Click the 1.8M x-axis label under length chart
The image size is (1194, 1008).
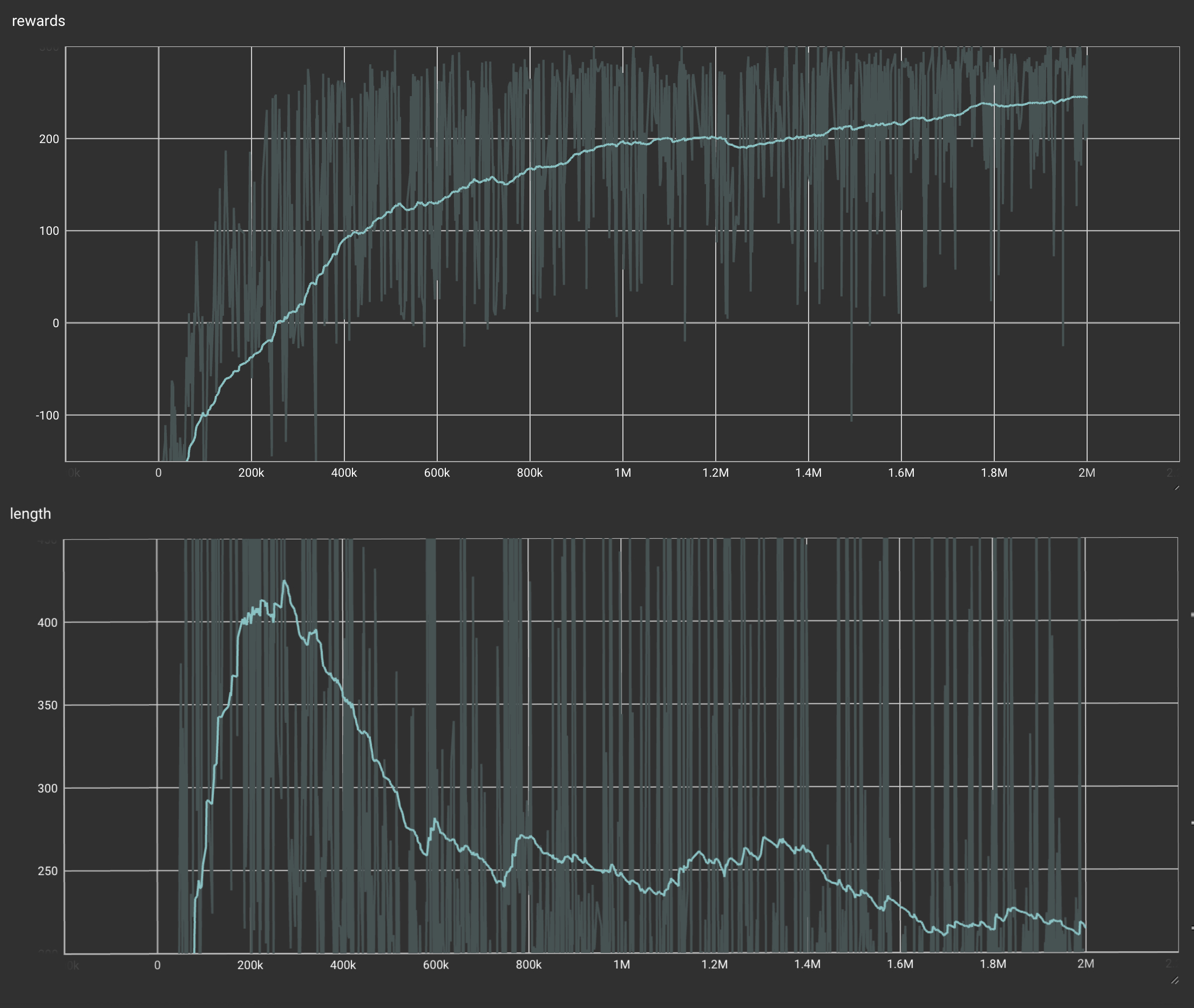point(993,965)
